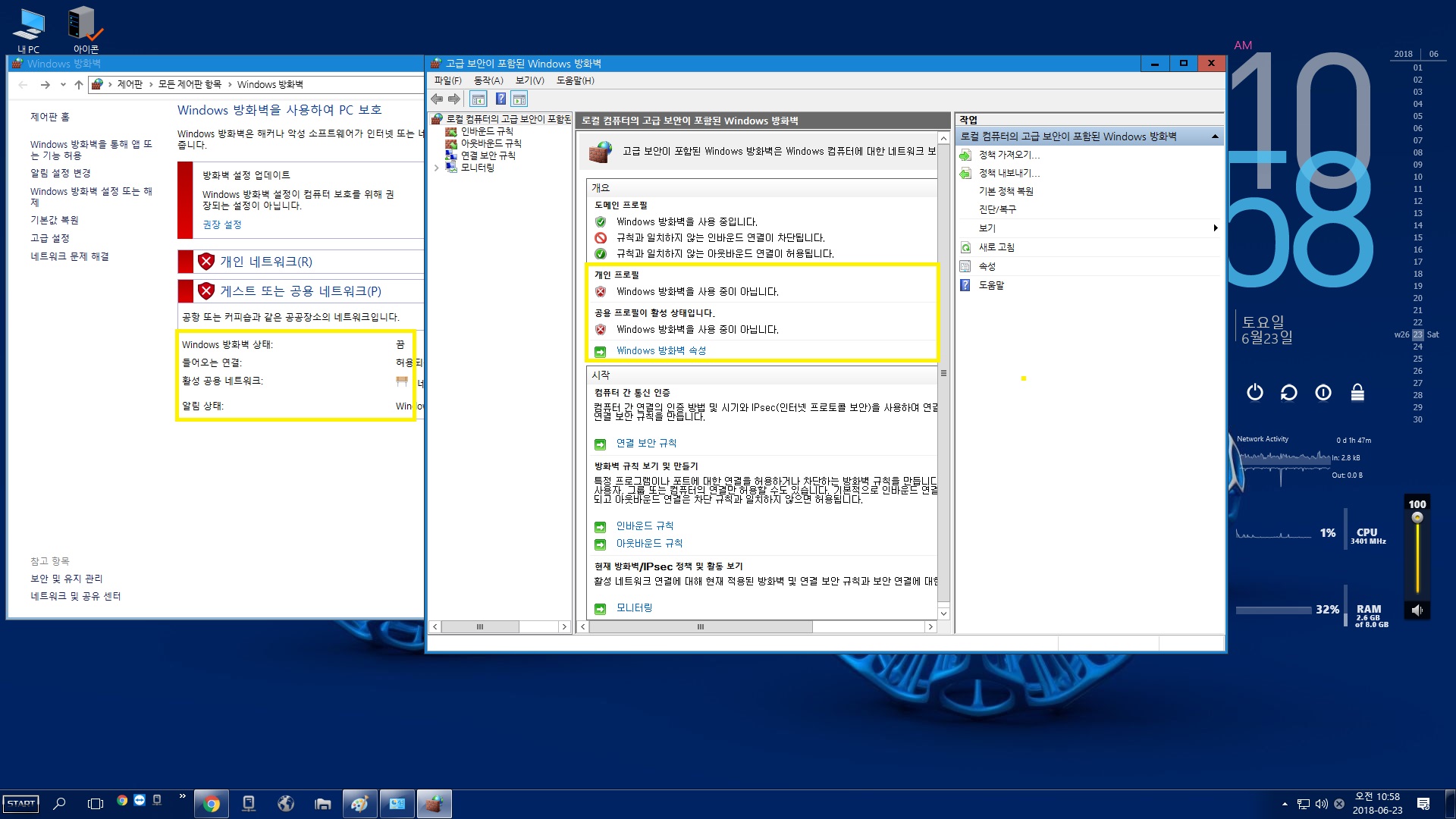Open the 보기(V) menu
Image resolution: width=1456 pixels, height=819 pixels.
pyautogui.click(x=530, y=80)
